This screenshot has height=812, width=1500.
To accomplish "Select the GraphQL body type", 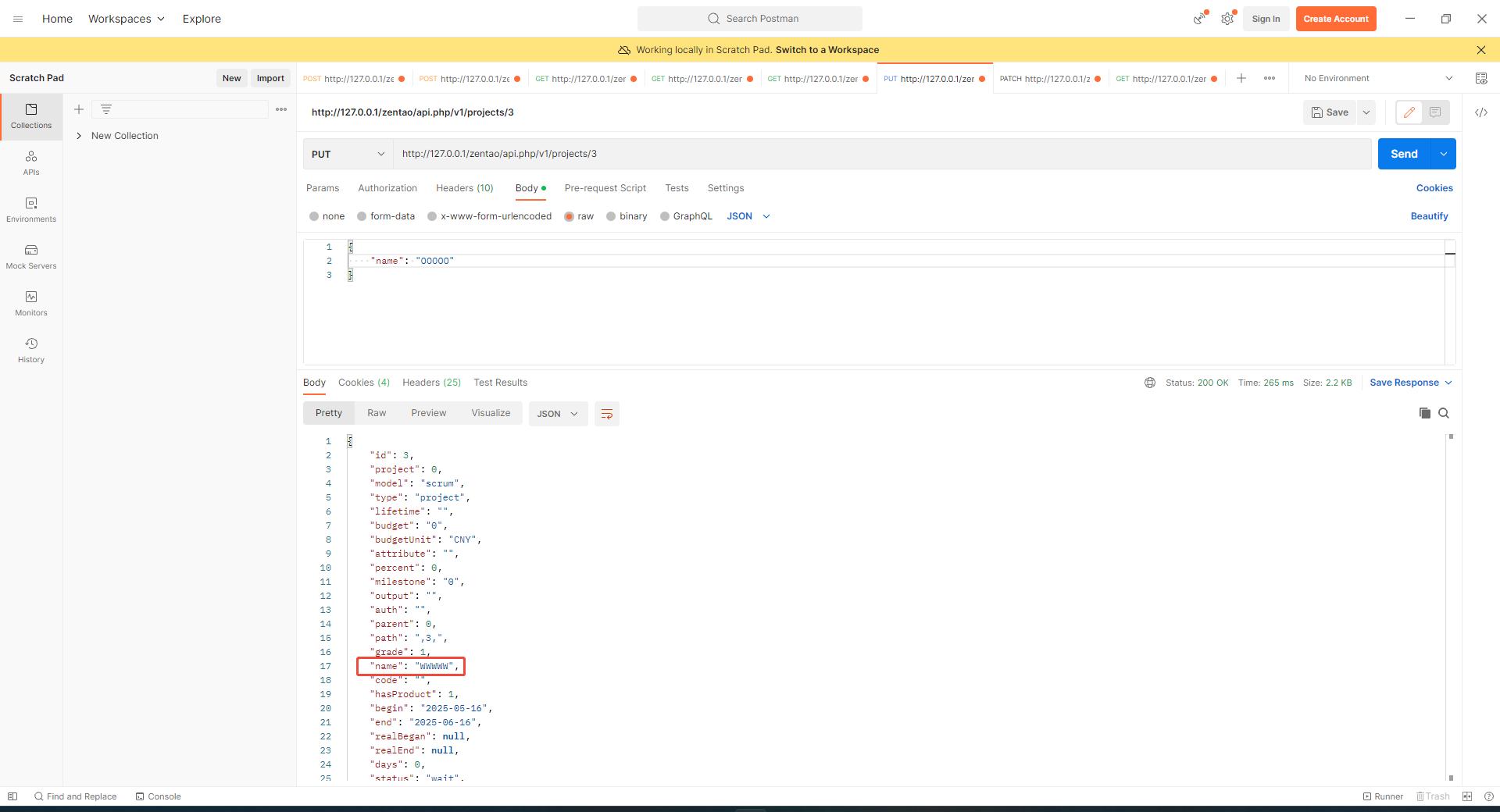I will pos(686,216).
